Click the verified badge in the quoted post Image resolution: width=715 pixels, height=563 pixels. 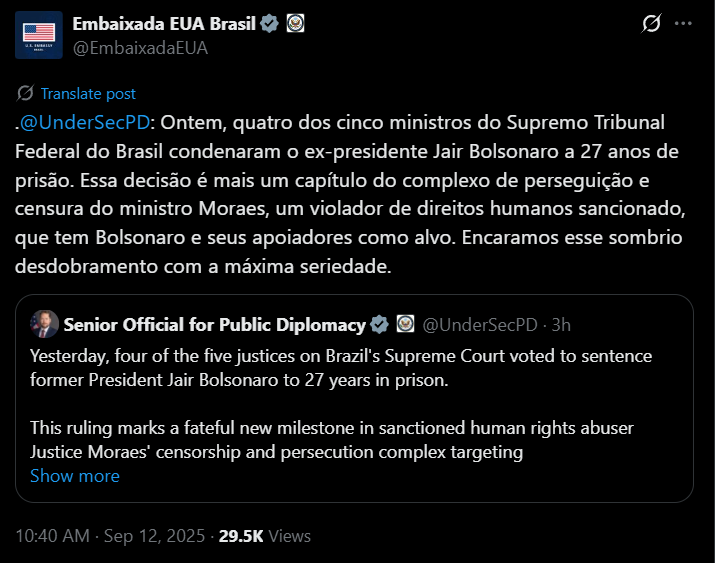(380, 324)
